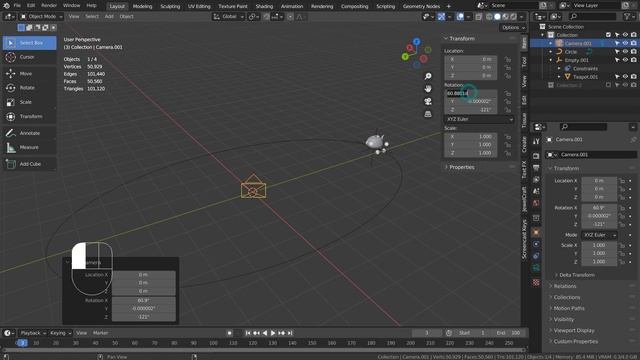640x360 pixels.
Task: Toggle visibility eye for Camera.001
Action: (x=625, y=43)
